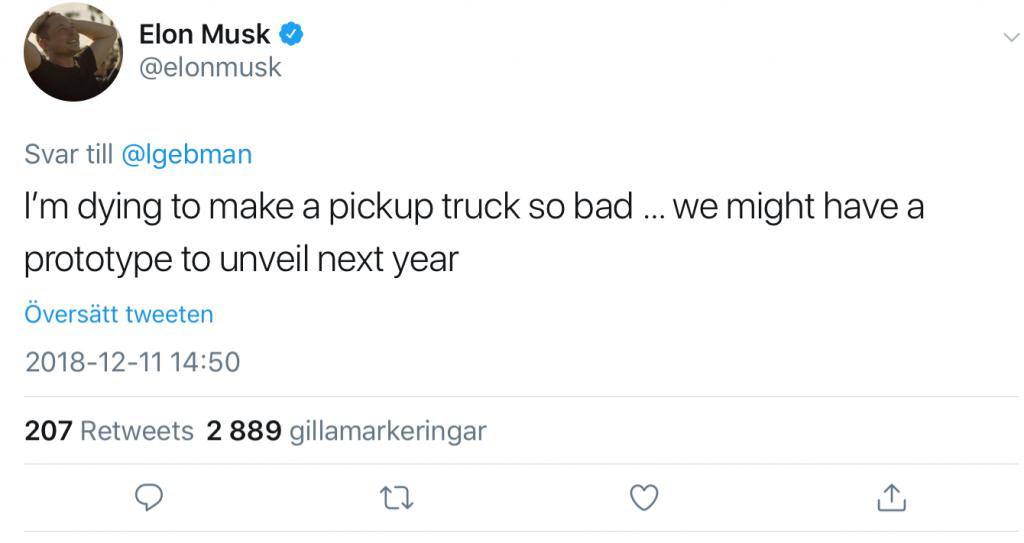Click the retweet arrows icon
The height and width of the screenshot is (543, 1024).
pyautogui.click(x=397, y=496)
